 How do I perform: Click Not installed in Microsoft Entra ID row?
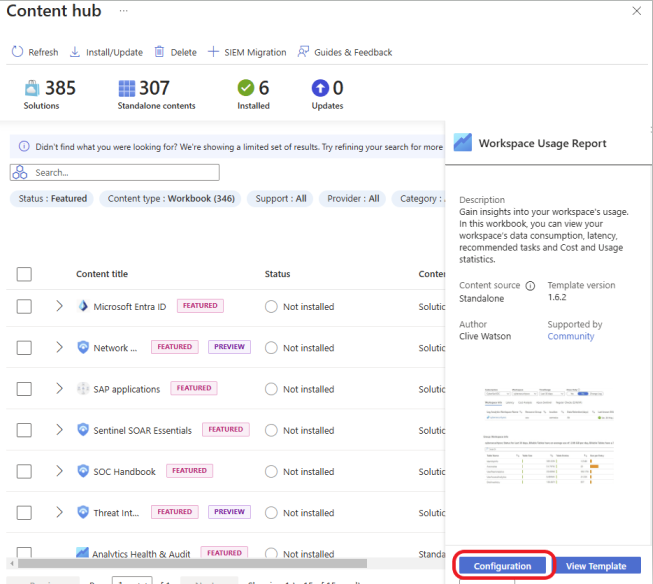click(309, 307)
